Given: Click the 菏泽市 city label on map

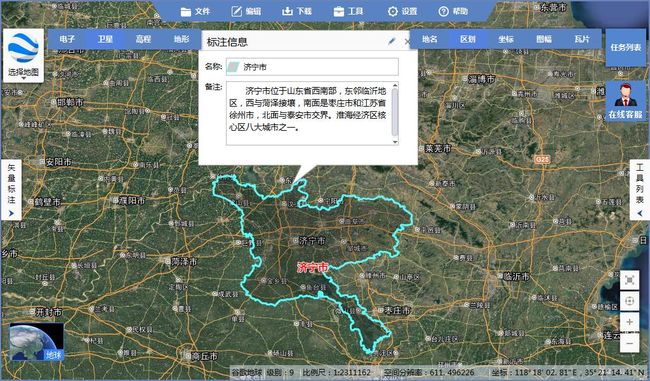Looking at the screenshot, I should pyautogui.click(x=184, y=262).
